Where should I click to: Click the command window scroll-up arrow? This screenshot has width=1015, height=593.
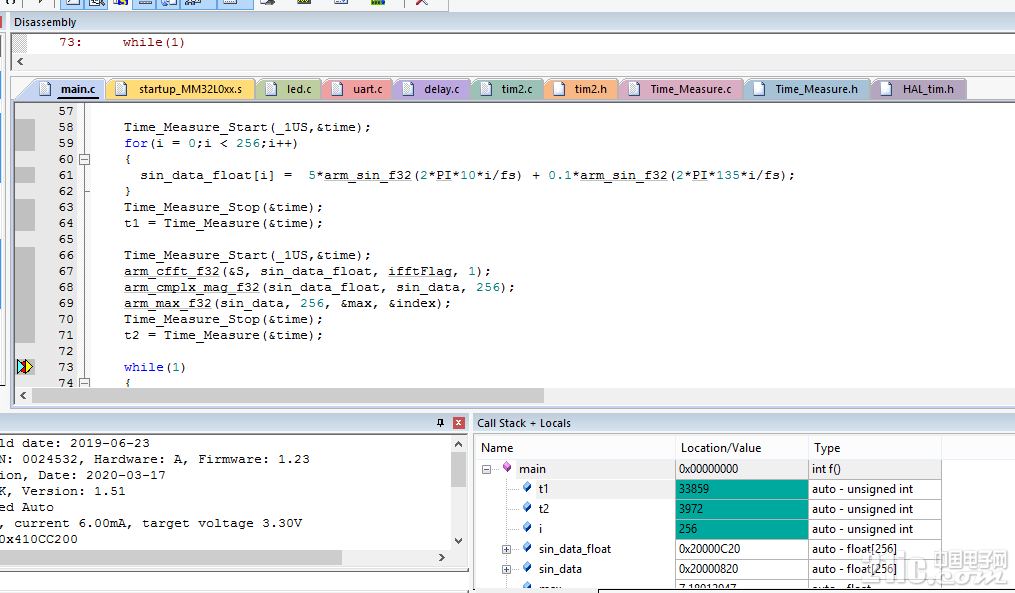tap(458, 444)
